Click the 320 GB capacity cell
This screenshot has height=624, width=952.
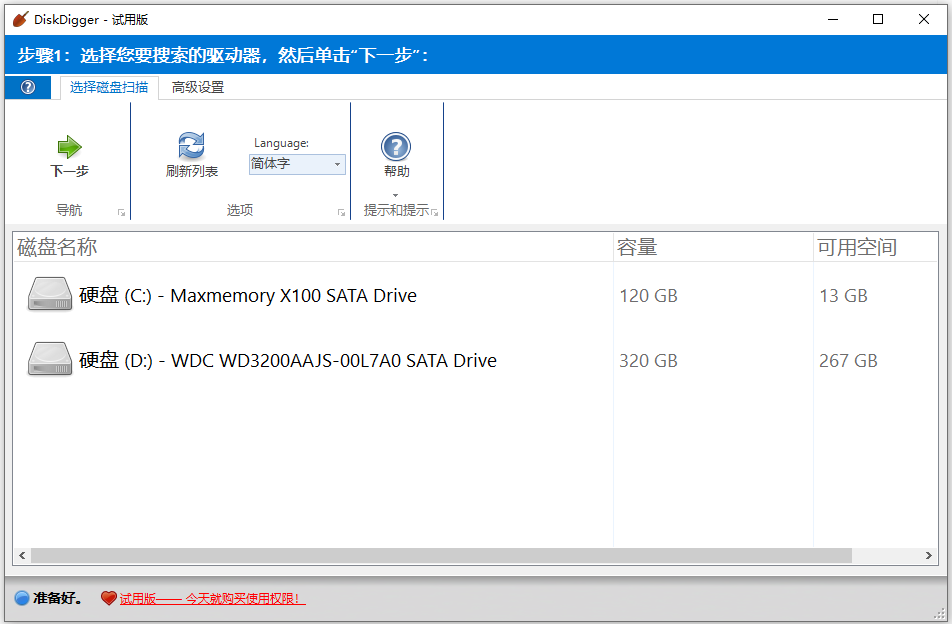tap(648, 361)
